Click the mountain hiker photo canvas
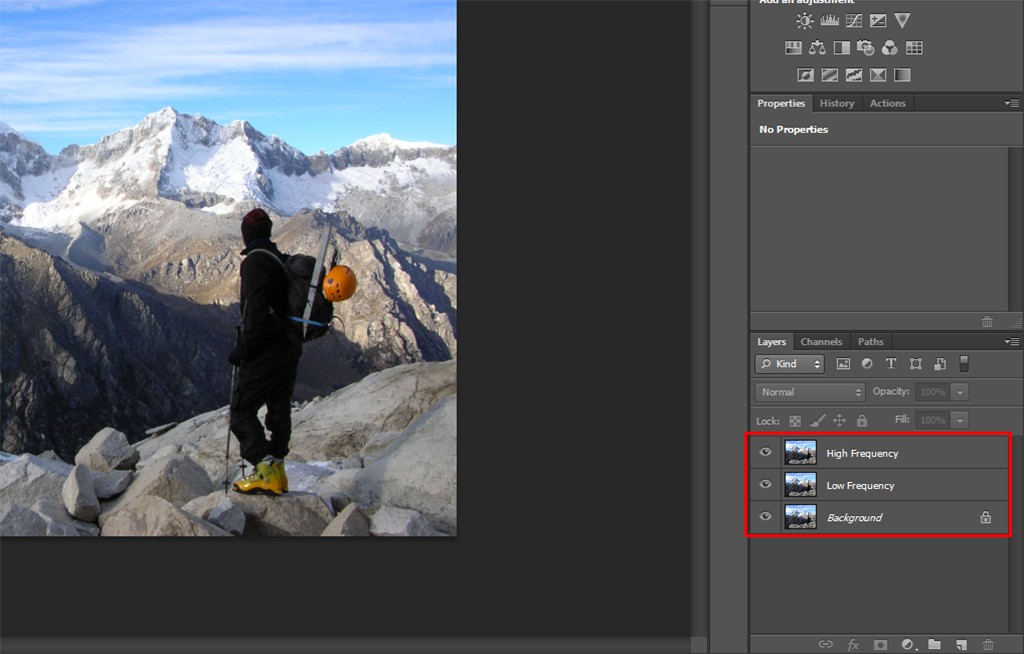Image resolution: width=1024 pixels, height=654 pixels. (228, 268)
